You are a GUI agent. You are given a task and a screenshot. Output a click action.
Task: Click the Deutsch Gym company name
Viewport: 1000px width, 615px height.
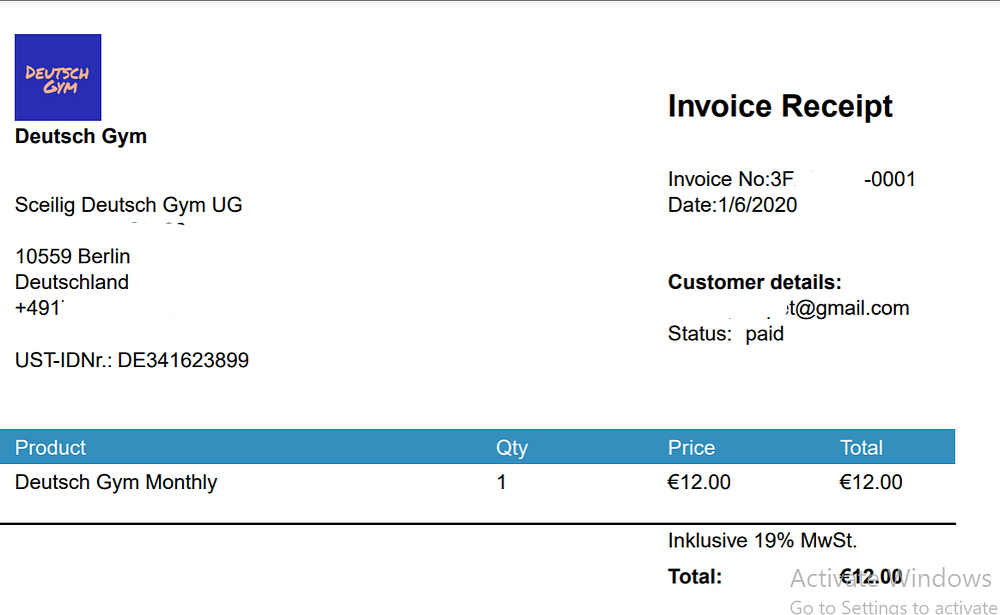(x=81, y=136)
